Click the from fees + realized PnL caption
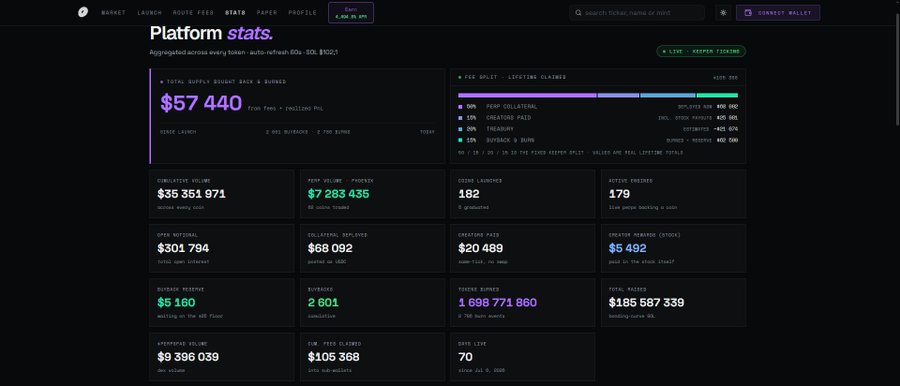This screenshot has width=900, height=386. tap(285, 109)
